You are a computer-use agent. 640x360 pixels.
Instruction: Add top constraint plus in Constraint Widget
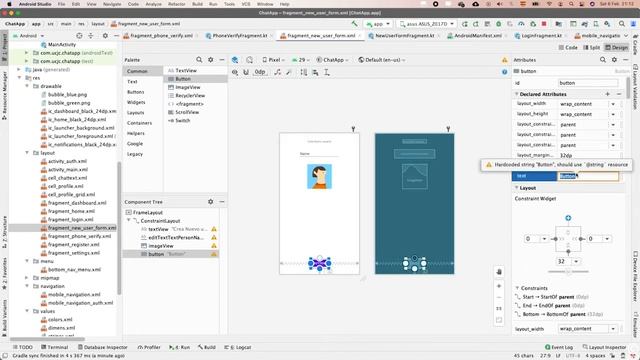[x=568, y=218]
